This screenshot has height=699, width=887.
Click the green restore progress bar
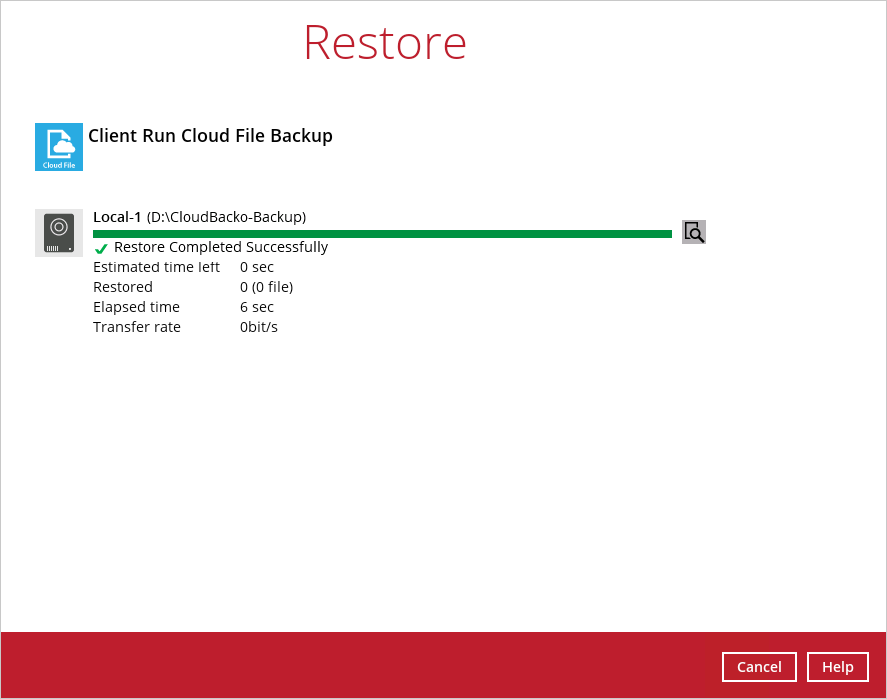(382, 234)
